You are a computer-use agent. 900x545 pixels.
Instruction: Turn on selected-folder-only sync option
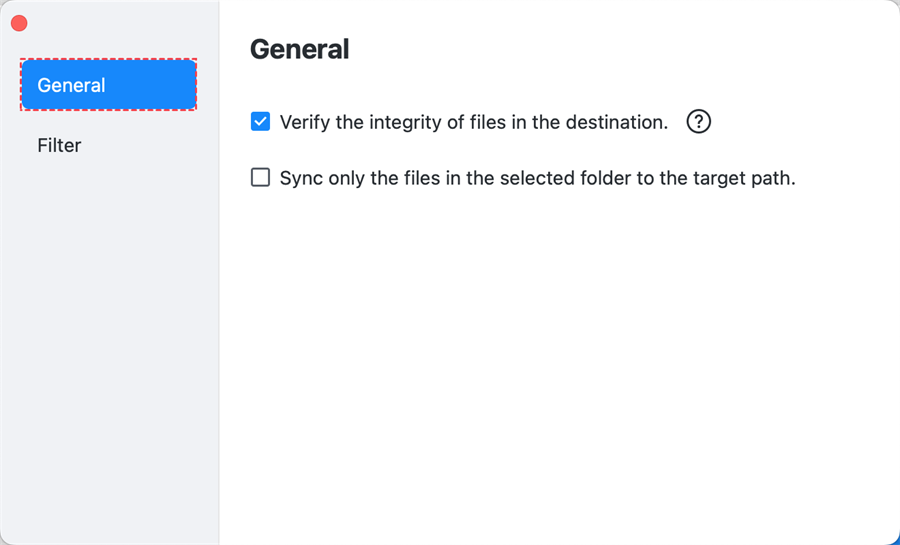(260, 178)
